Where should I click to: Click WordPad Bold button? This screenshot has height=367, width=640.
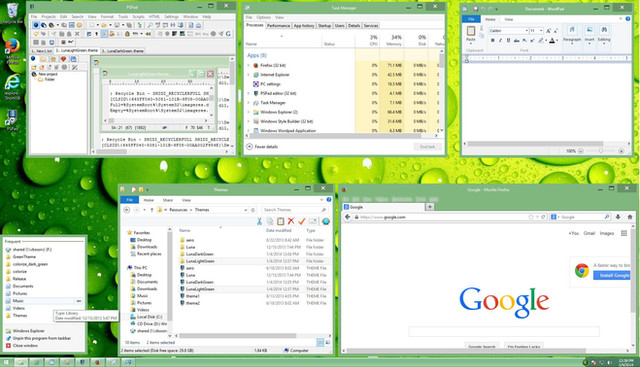(493, 40)
